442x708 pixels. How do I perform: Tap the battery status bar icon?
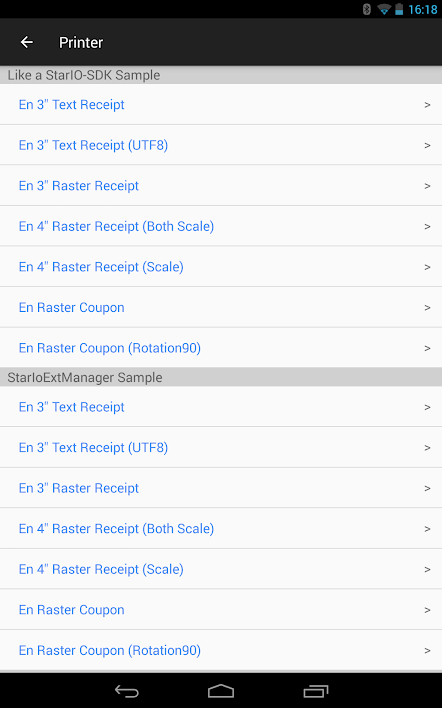pyautogui.click(x=399, y=9)
